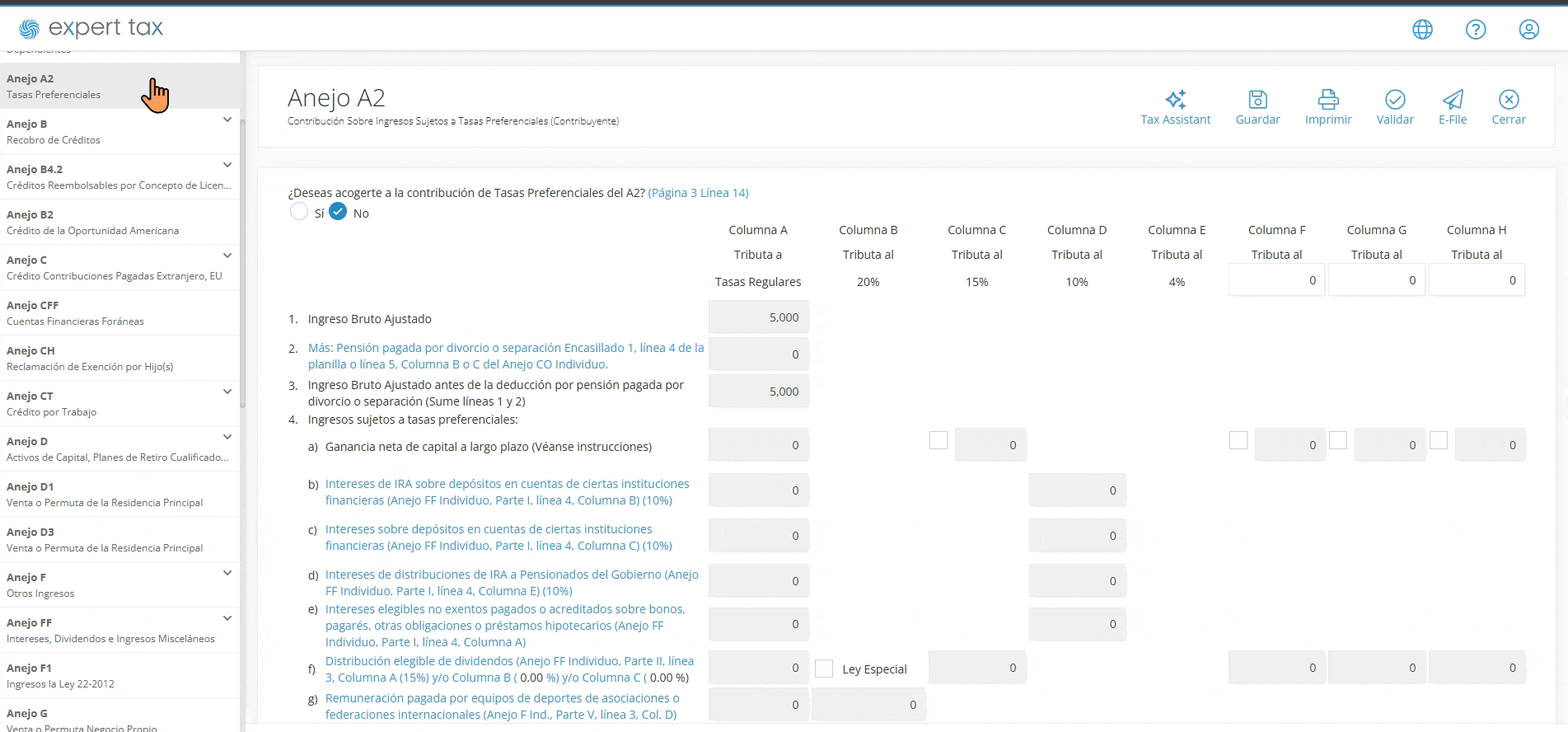This screenshot has height=732, width=1568.
Task: Click the Columna F tax rate field
Action: click(x=1276, y=280)
